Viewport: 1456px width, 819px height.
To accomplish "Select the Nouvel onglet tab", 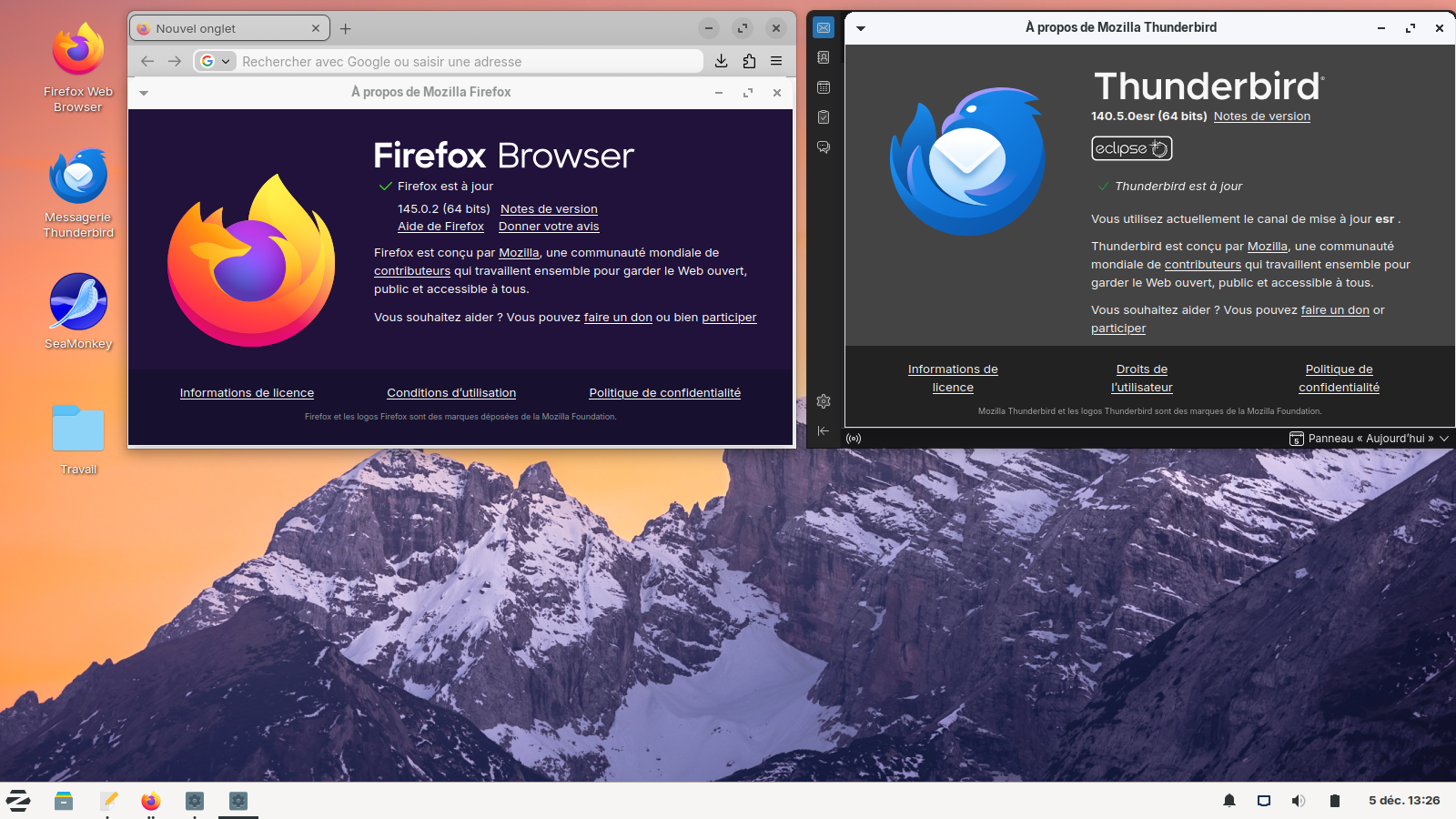I will click(229, 28).
